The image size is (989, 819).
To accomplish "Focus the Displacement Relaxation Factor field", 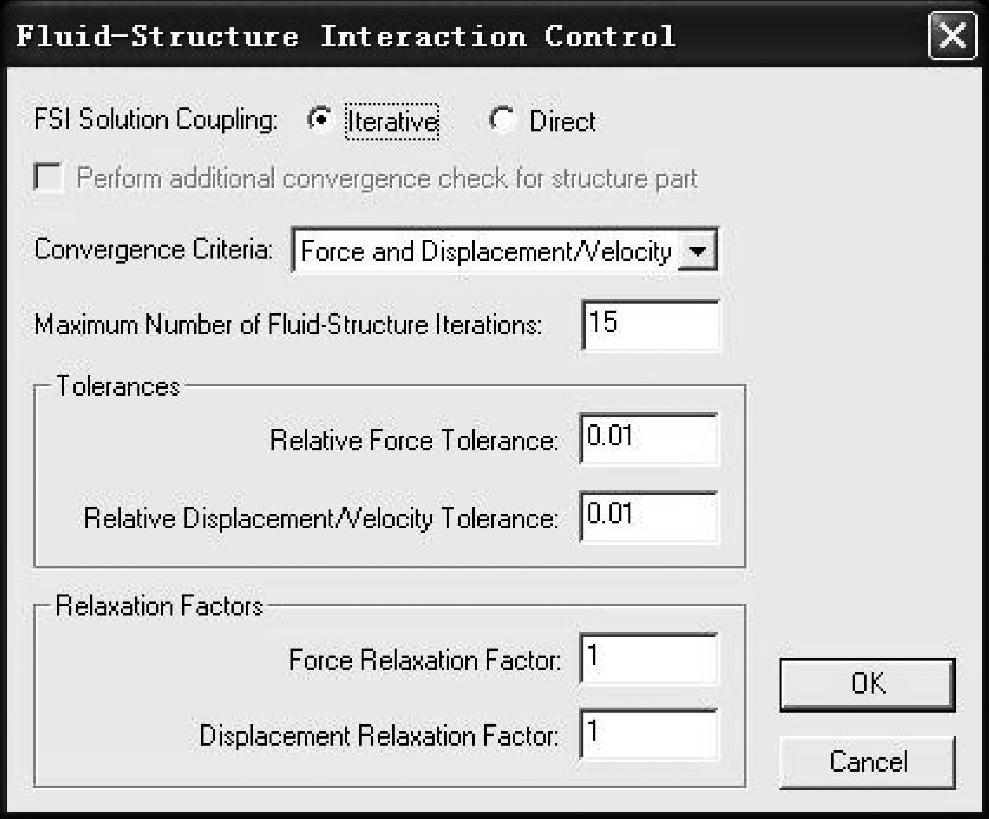I will click(x=650, y=736).
